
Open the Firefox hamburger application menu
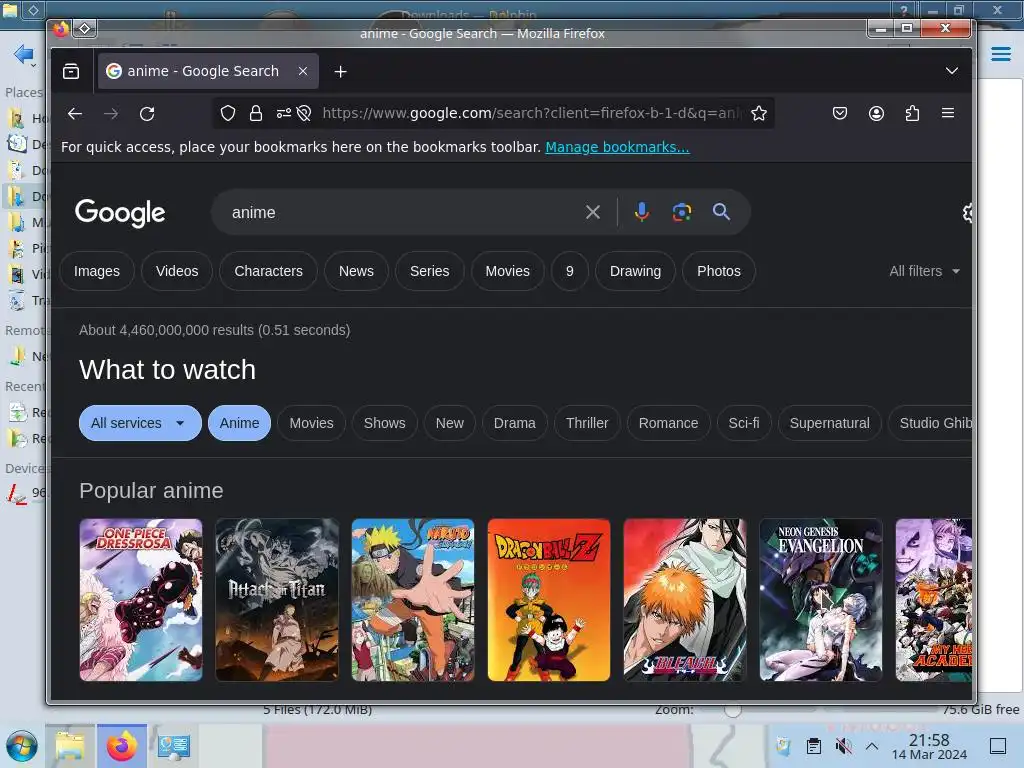tap(948, 113)
